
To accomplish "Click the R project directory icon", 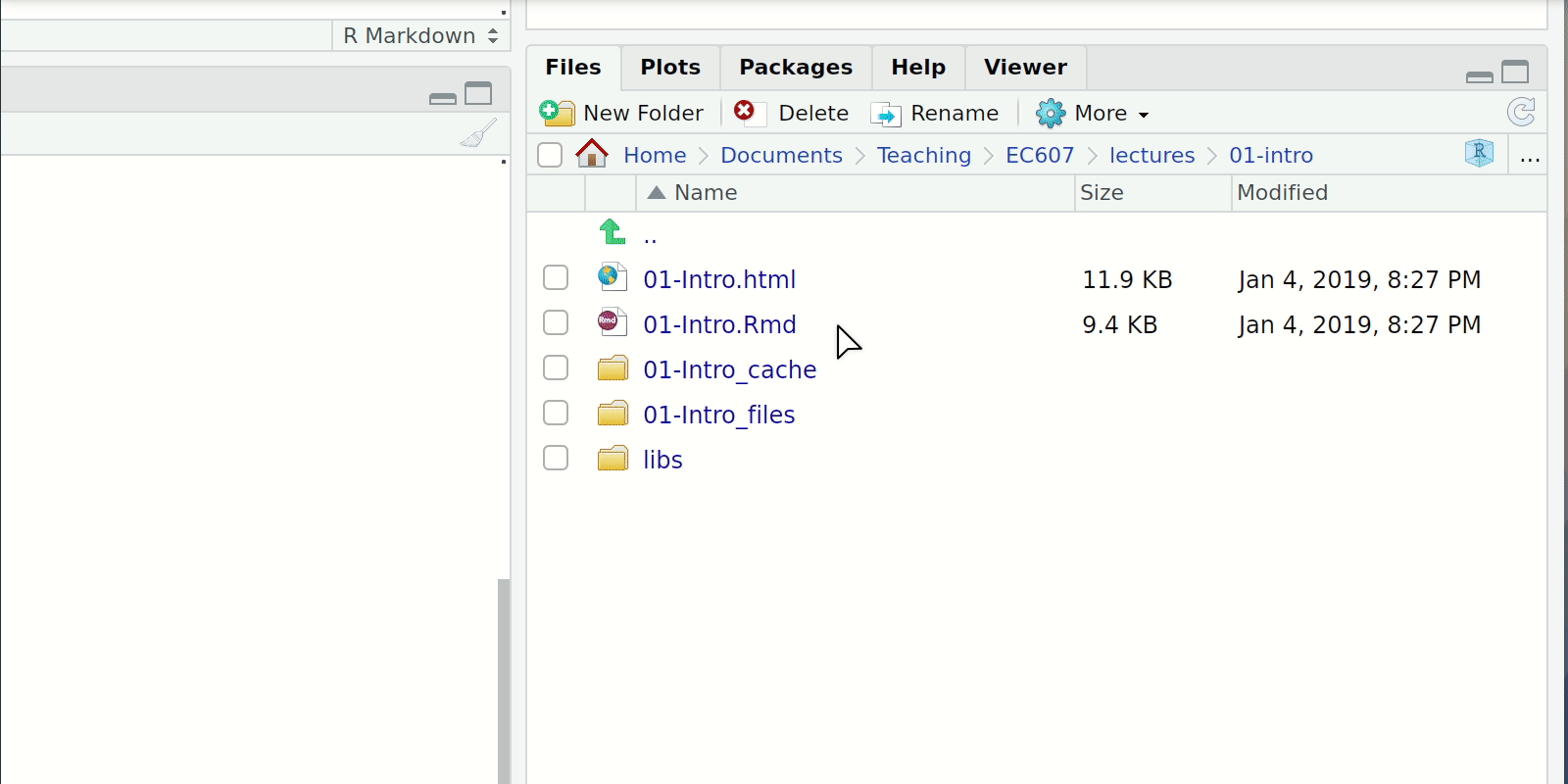I will (1479, 153).
